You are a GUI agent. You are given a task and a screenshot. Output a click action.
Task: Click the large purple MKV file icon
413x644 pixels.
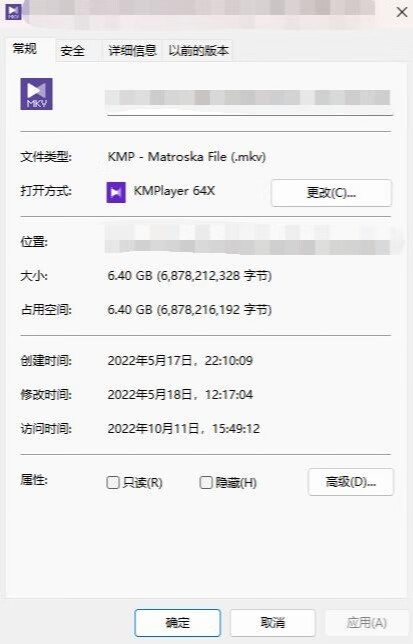(37, 94)
